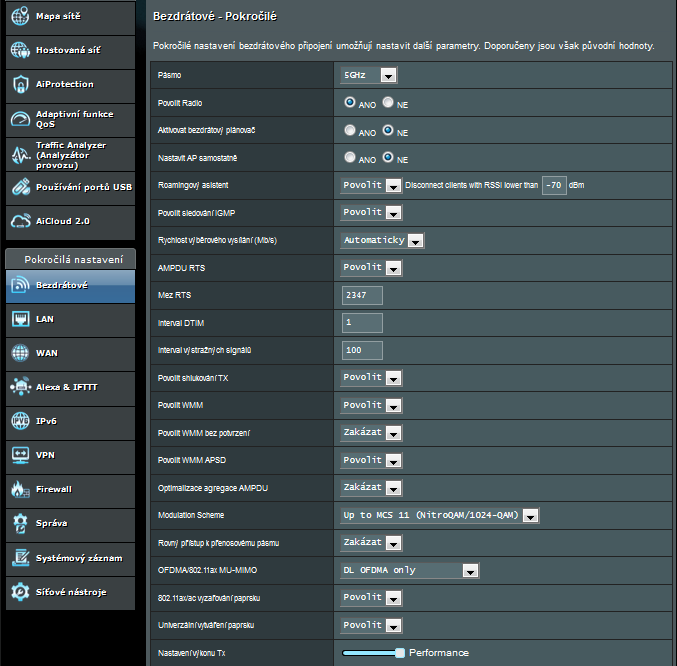The width and height of the screenshot is (677, 666).
Task: Expand the Modulation Scheme dropdown
Action: coord(440,515)
